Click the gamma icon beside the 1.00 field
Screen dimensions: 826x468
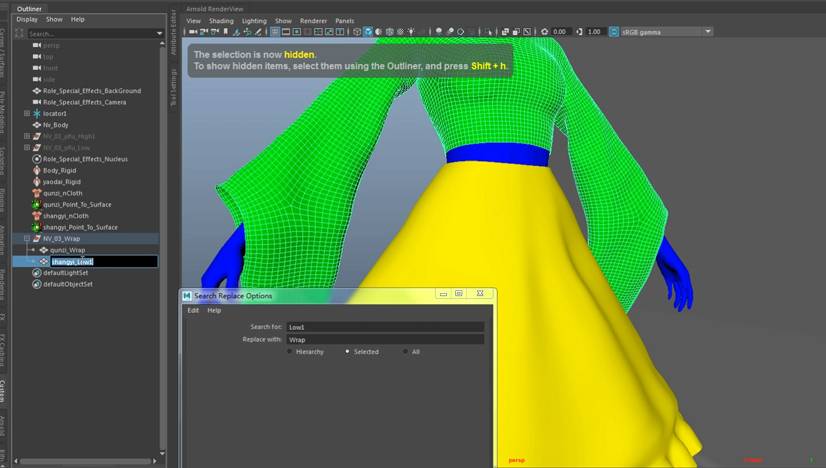coord(579,32)
